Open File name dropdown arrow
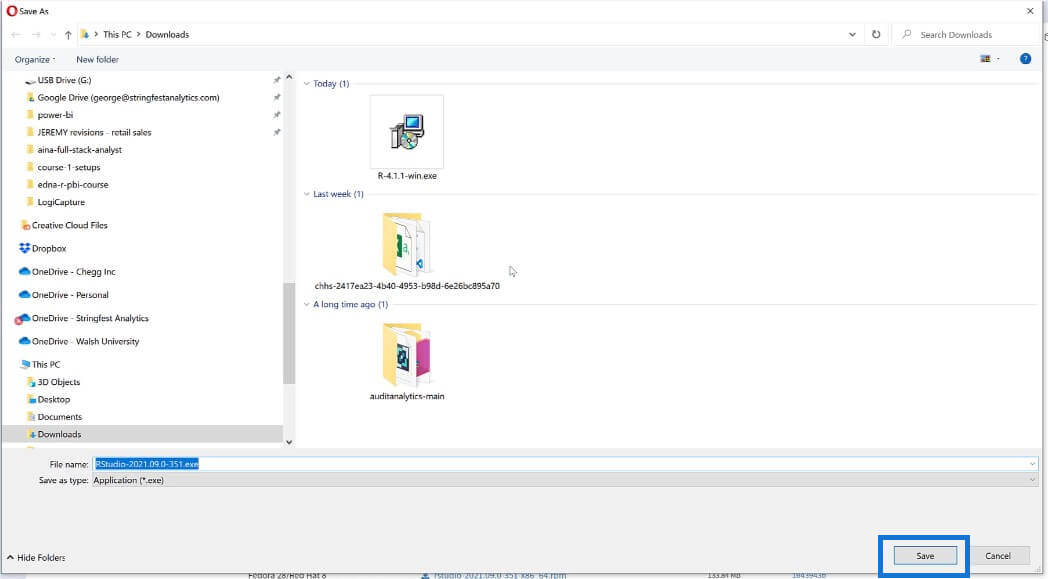 click(1033, 463)
